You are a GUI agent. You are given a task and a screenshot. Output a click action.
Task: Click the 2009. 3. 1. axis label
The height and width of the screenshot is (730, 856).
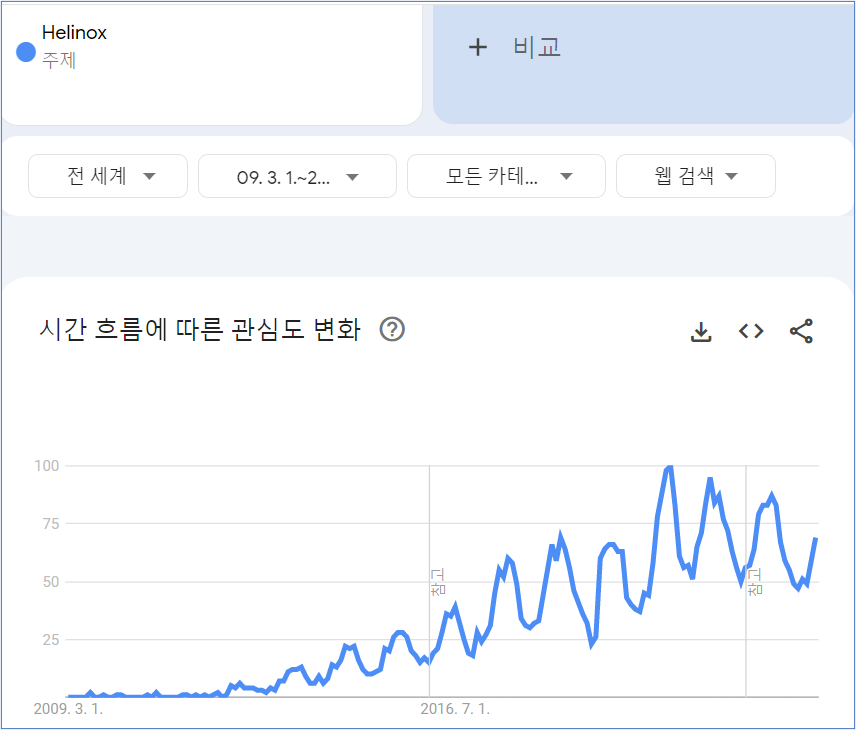[68, 709]
